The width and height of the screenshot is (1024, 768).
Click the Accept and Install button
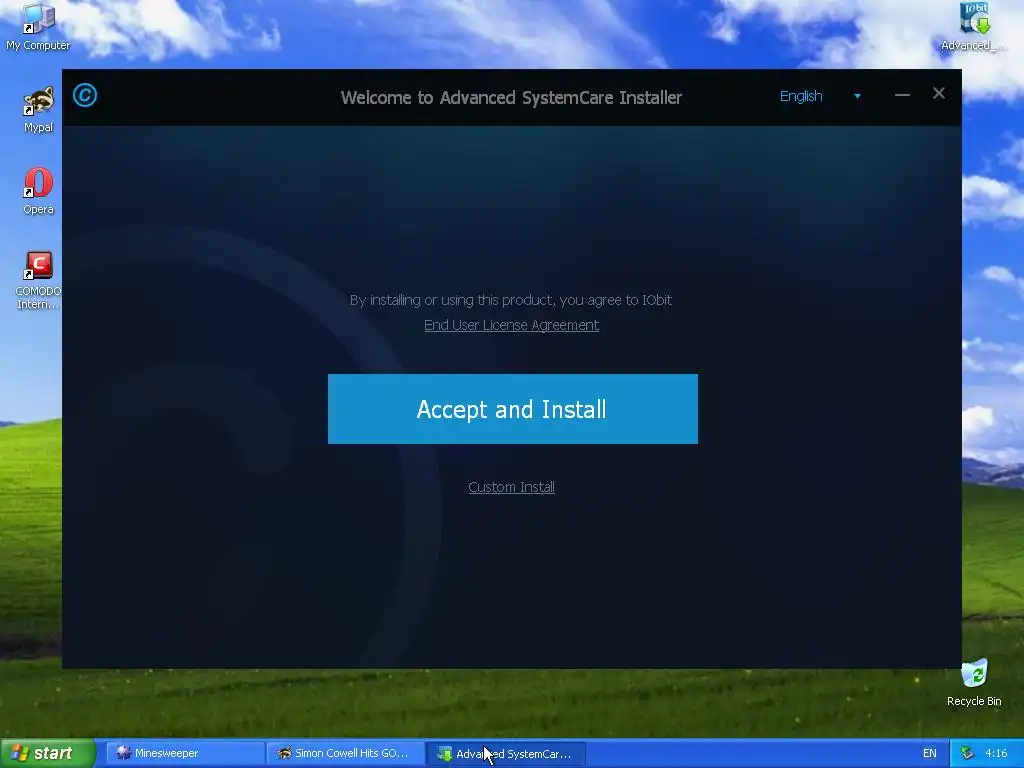coord(513,409)
